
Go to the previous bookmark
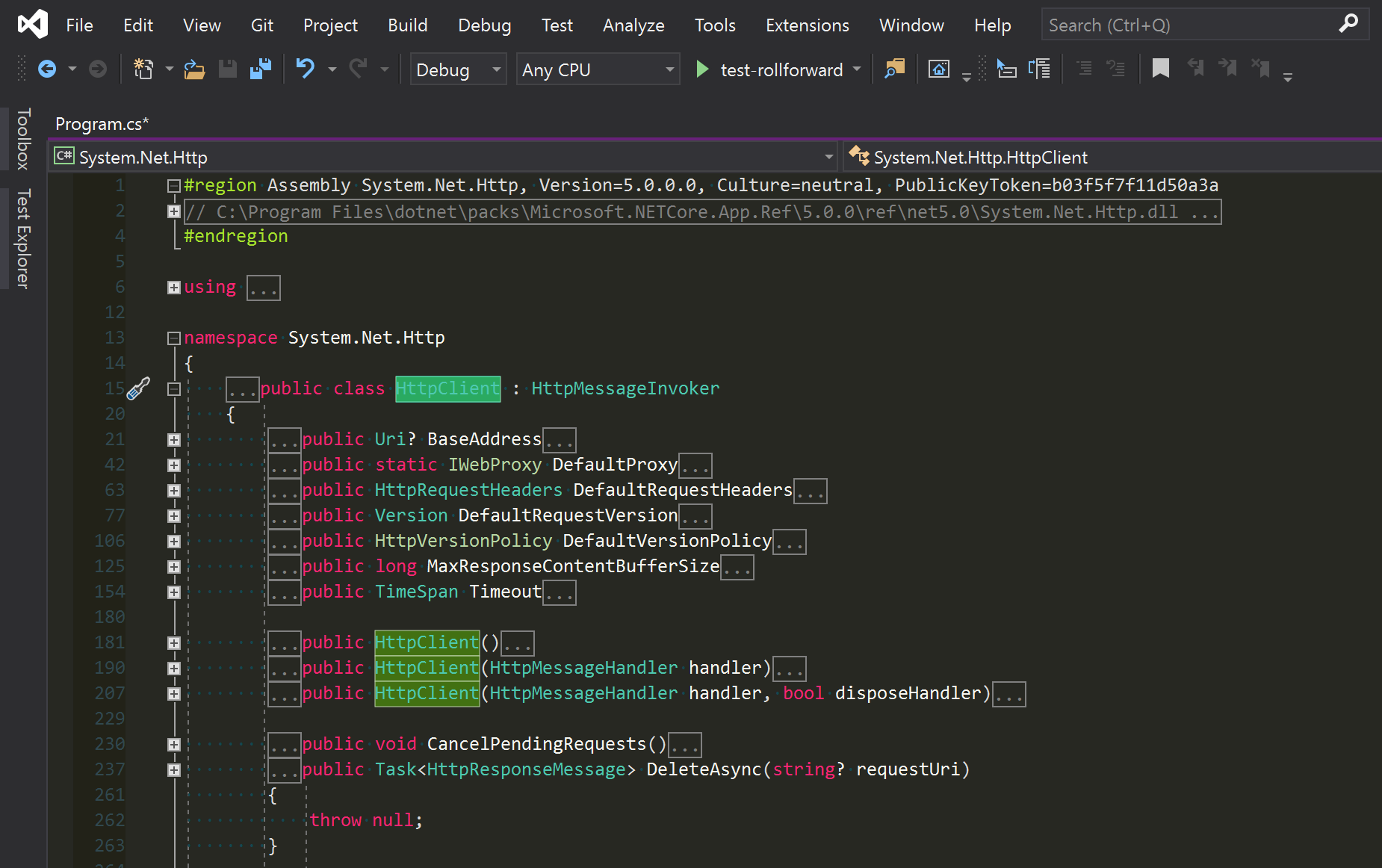click(x=1196, y=68)
